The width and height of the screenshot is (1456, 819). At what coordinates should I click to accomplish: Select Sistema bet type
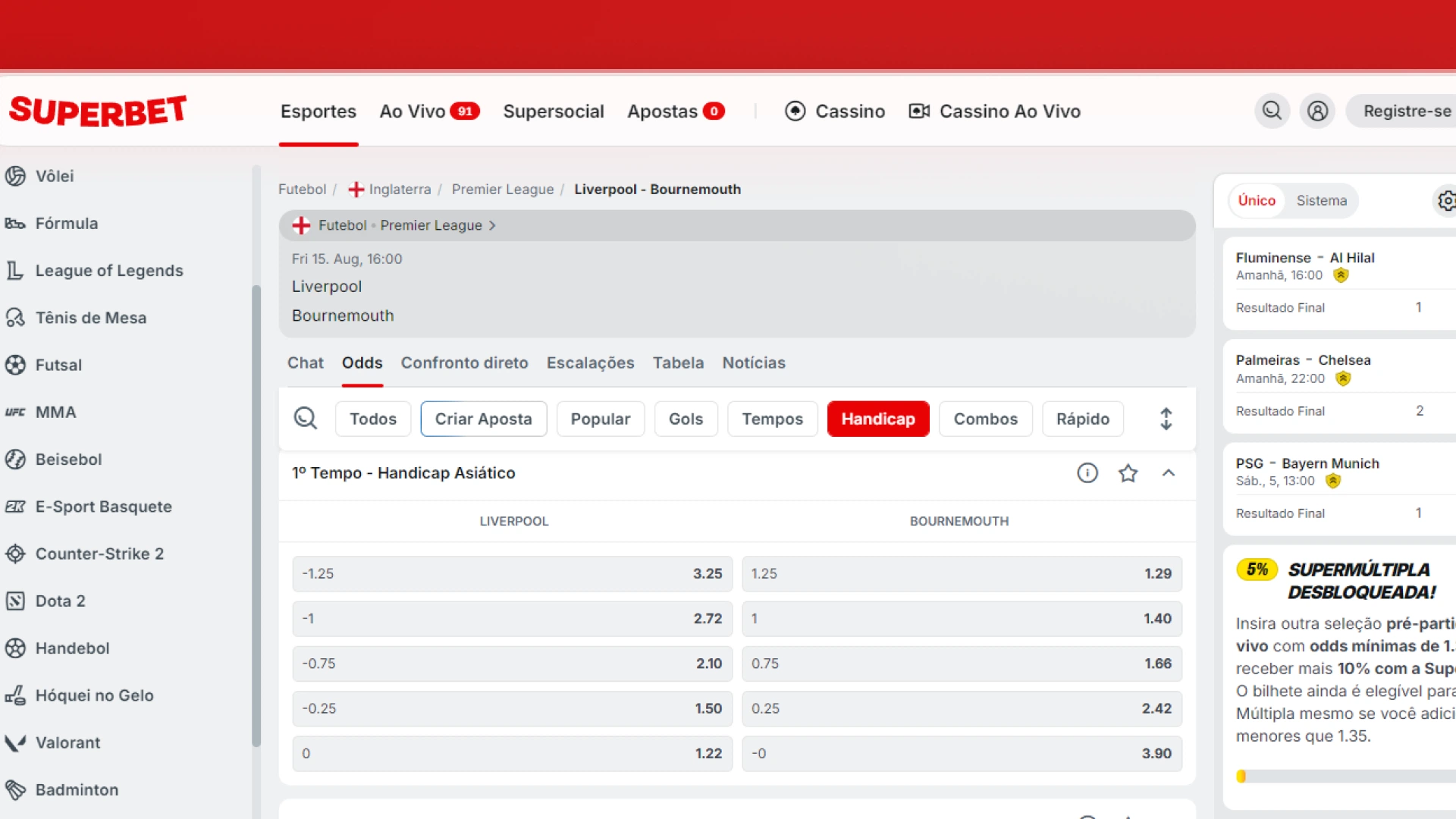point(1322,201)
